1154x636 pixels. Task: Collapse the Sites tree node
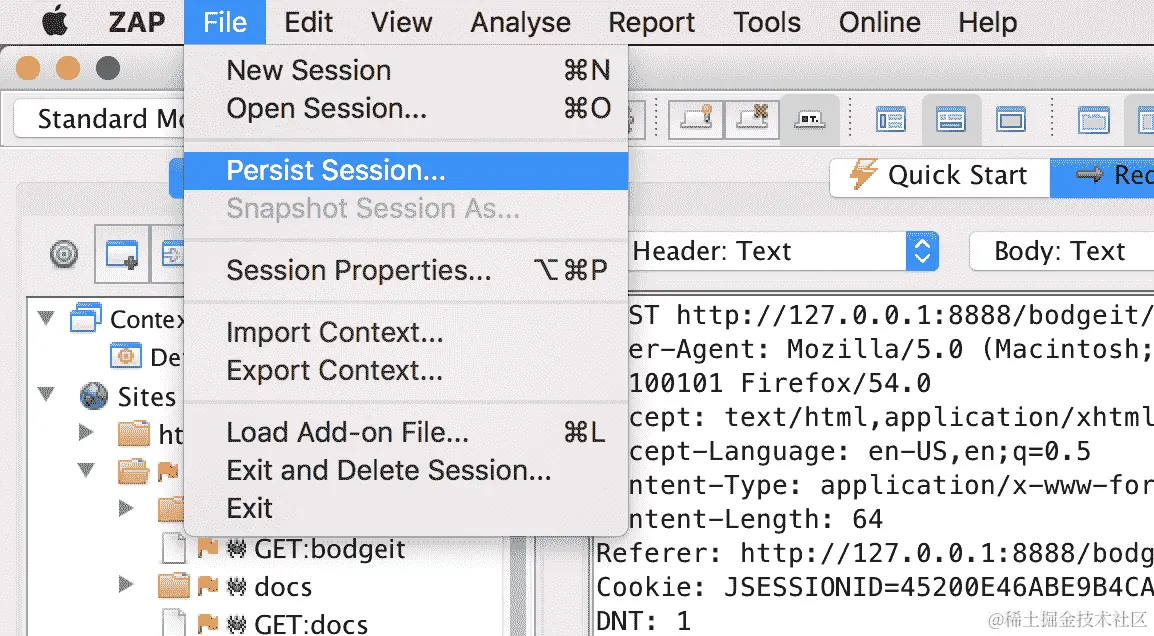click(x=46, y=395)
